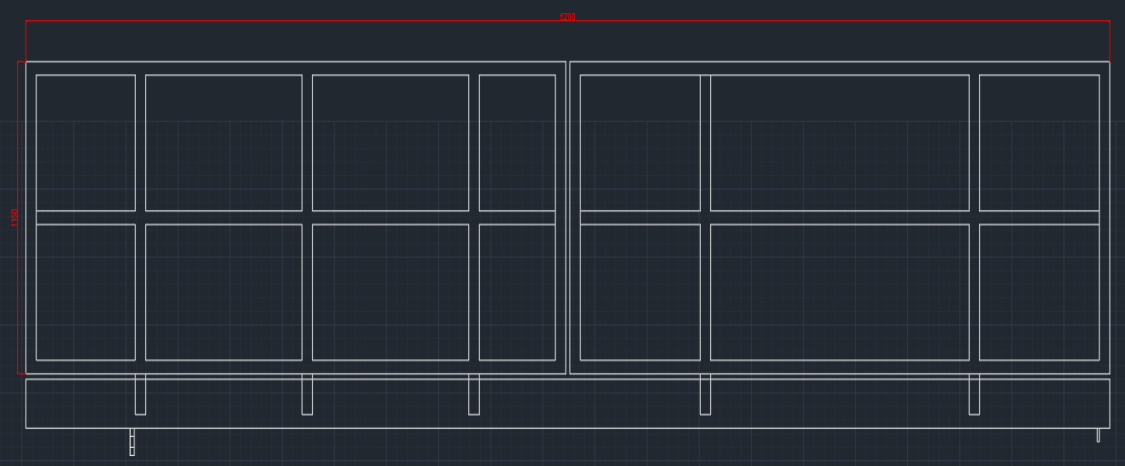Select the 1150 vertical dimension text

click(15, 217)
